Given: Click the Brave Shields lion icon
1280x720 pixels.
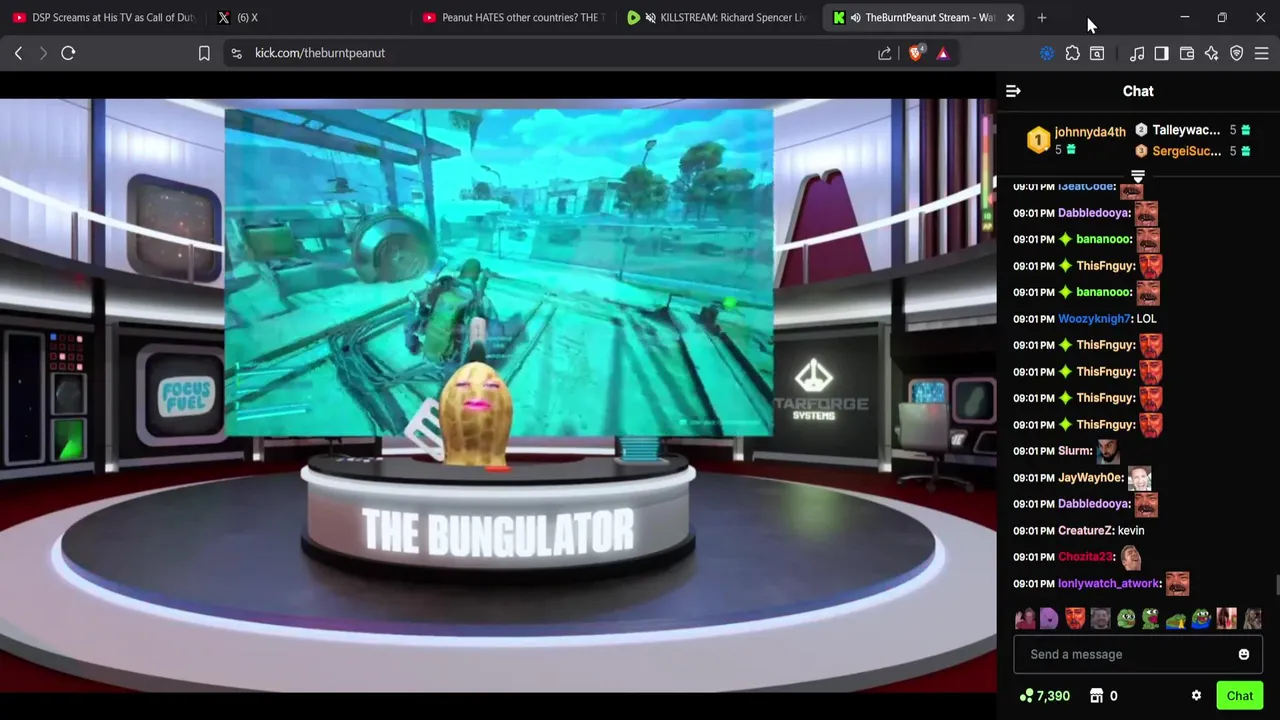Looking at the screenshot, I should (x=916, y=53).
